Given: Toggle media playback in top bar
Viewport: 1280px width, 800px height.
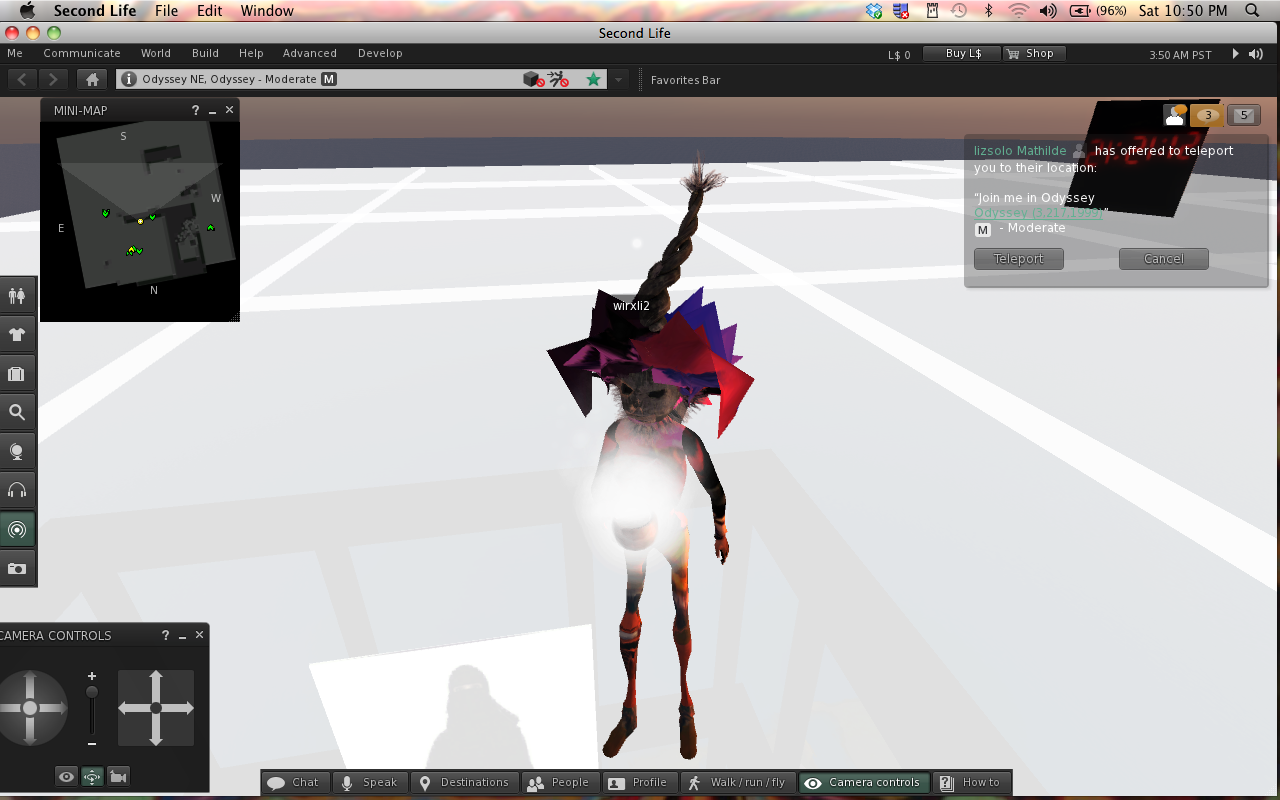Looking at the screenshot, I should pyautogui.click(x=1235, y=54).
